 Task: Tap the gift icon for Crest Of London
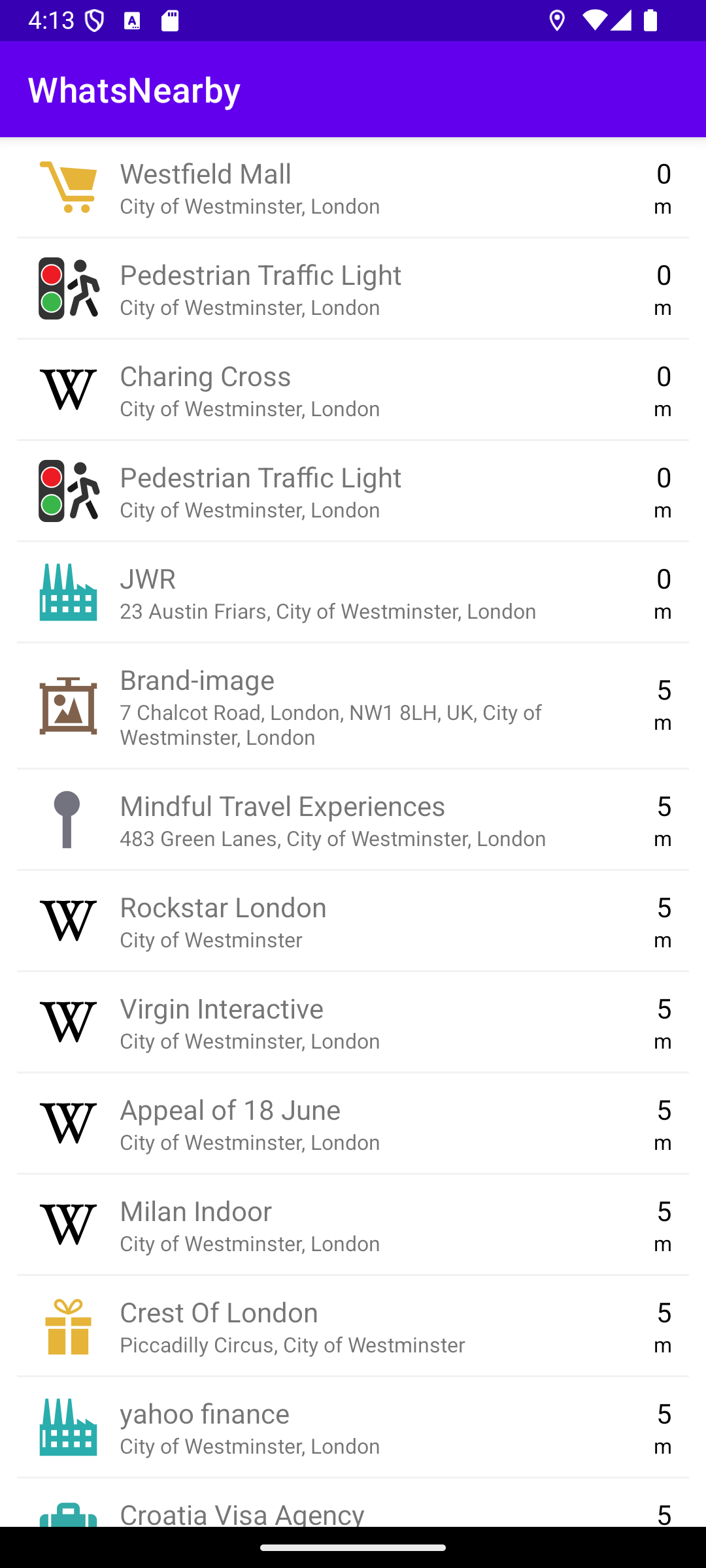click(x=68, y=1326)
